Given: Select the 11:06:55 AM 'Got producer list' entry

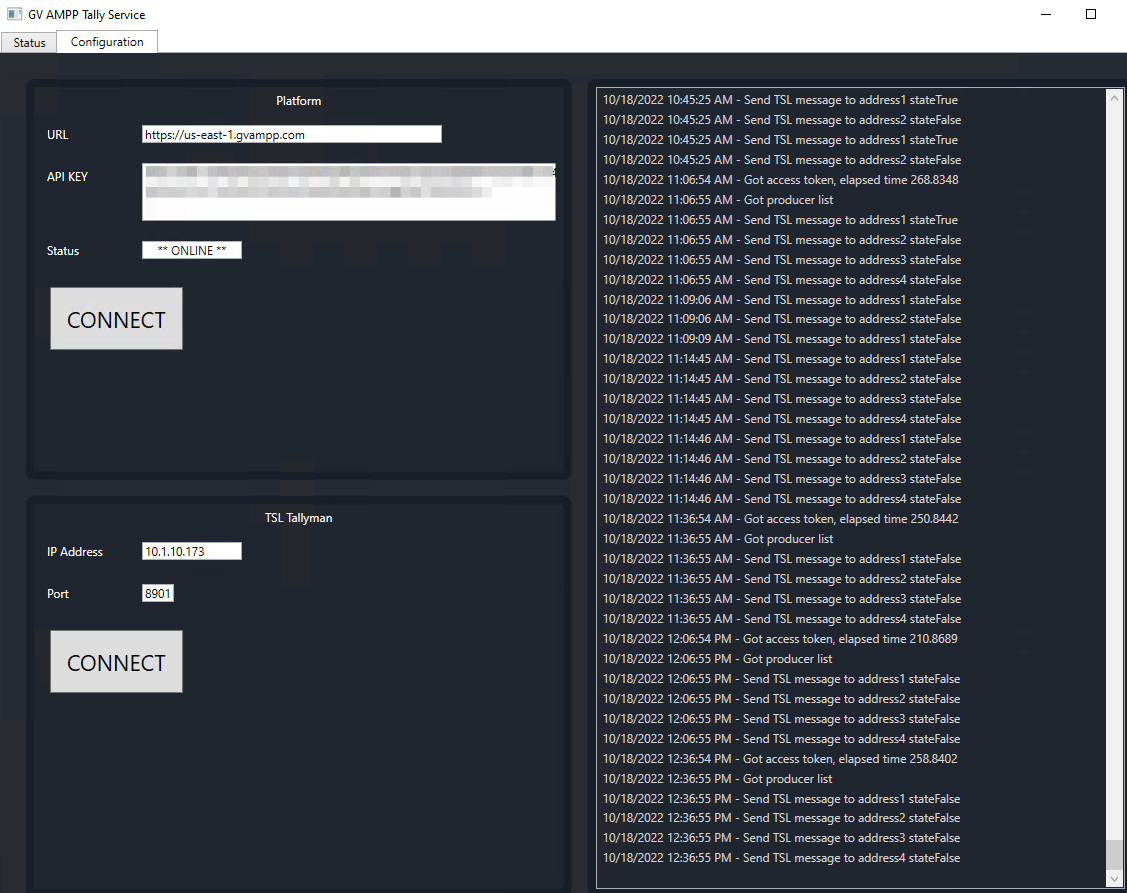Looking at the screenshot, I should [718, 200].
